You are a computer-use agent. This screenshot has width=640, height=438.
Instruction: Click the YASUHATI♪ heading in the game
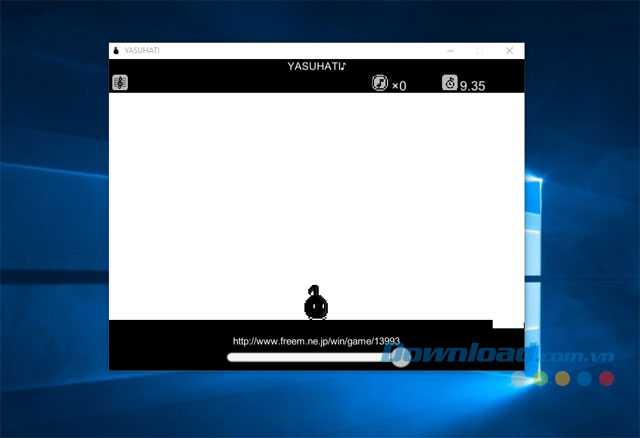tap(316, 67)
